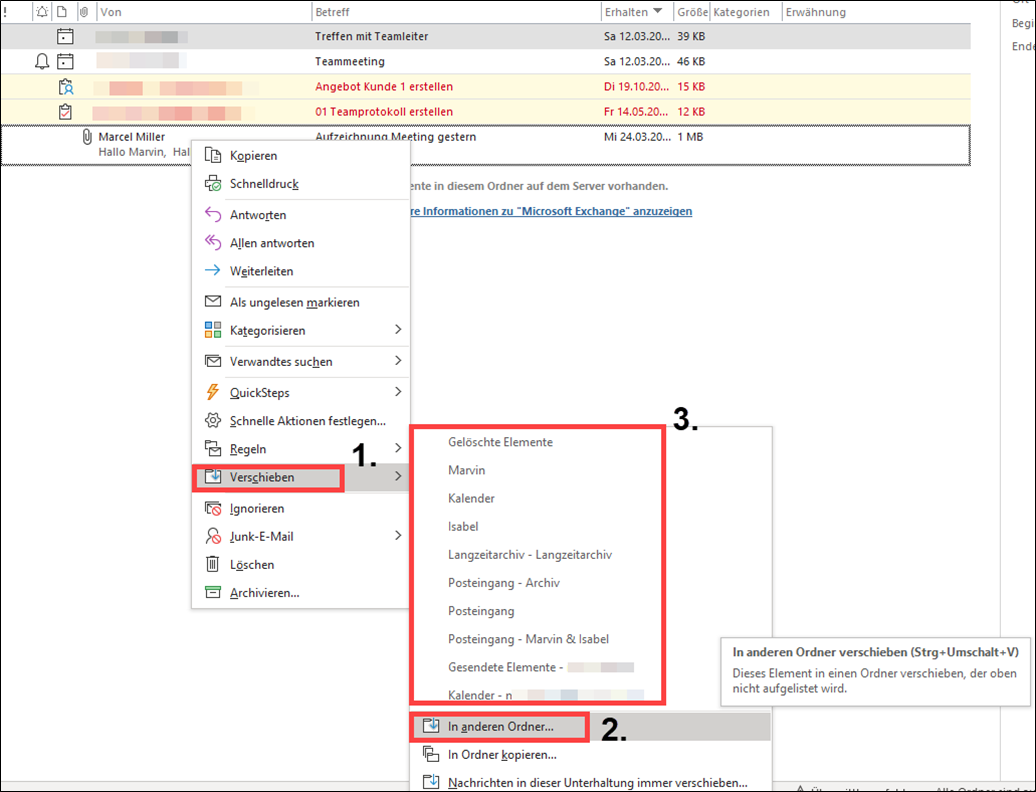This screenshot has width=1036, height=792.
Task: Select In Ordner kopieren… entry
Action: pyautogui.click(x=591, y=754)
